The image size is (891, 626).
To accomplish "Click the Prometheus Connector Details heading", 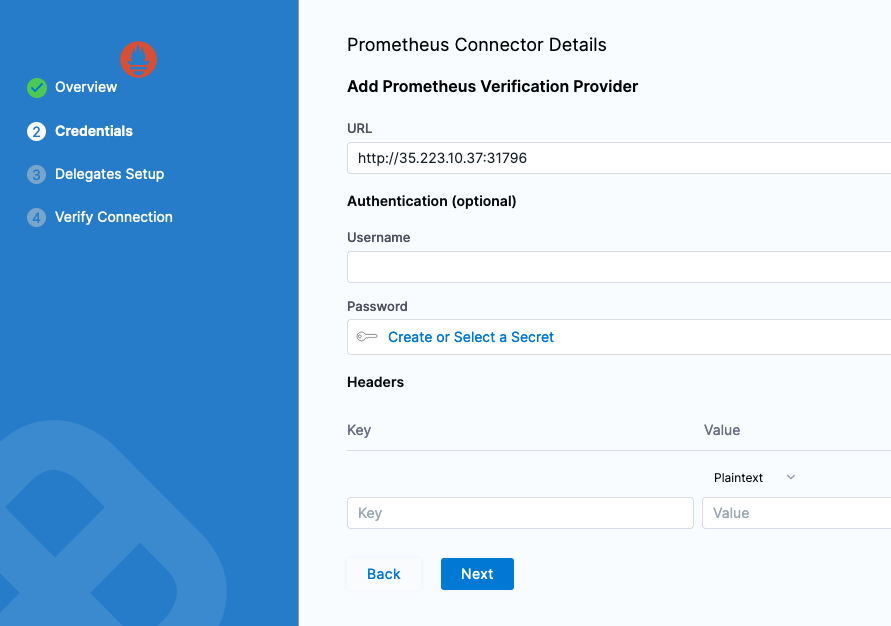I will [477, 45].
